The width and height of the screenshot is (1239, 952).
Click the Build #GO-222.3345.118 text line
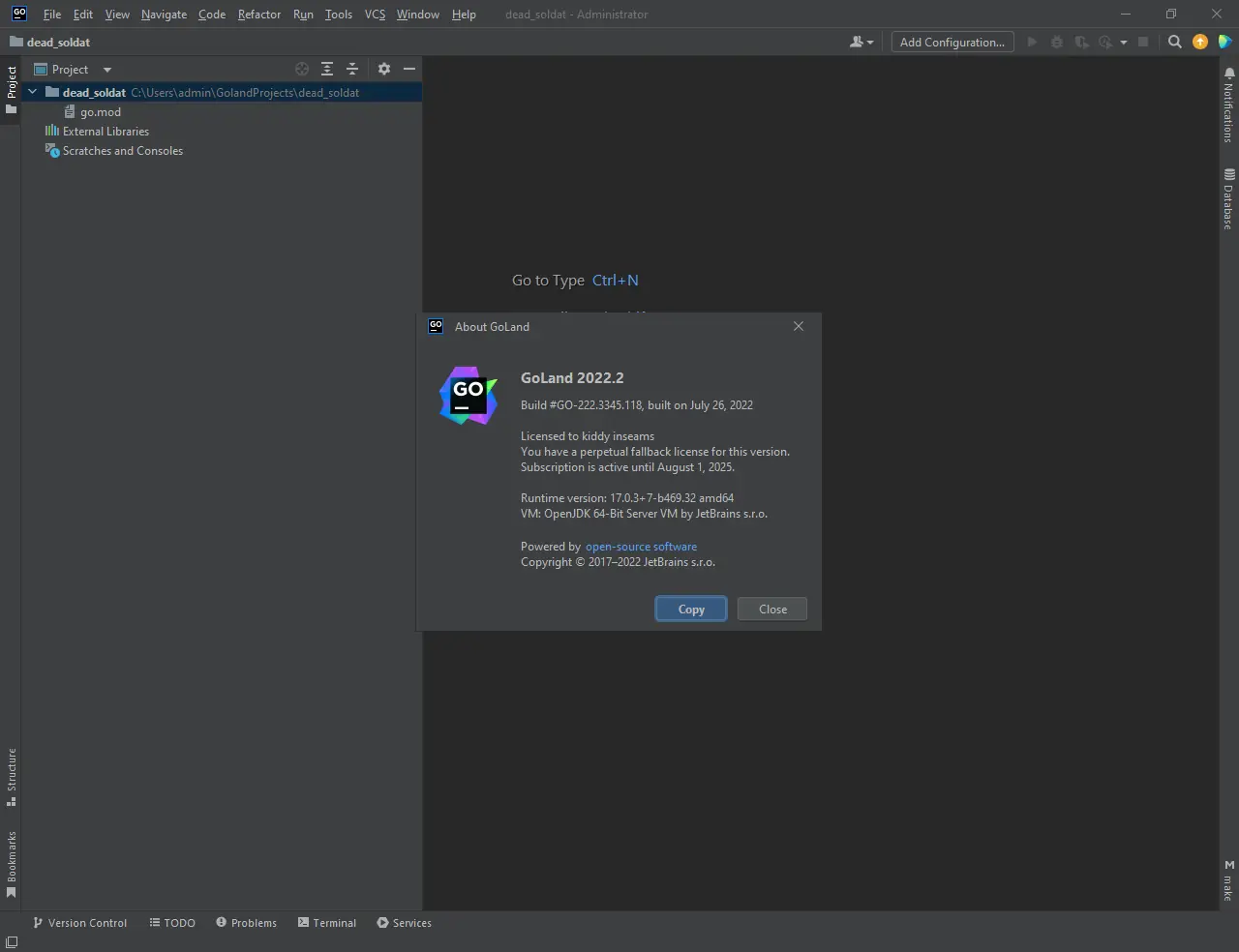pos(637,405)
